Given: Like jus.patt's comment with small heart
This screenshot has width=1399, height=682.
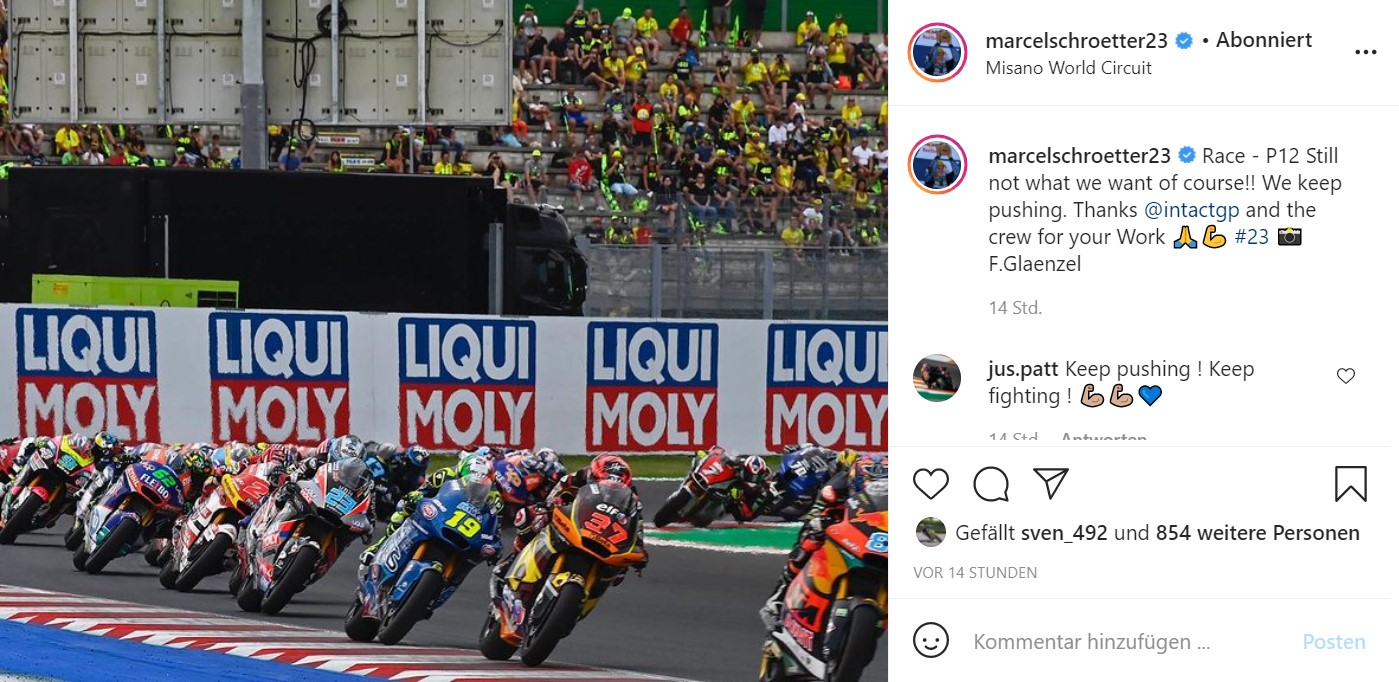Looking at the screenshot, I should (x=1346, y=376).
